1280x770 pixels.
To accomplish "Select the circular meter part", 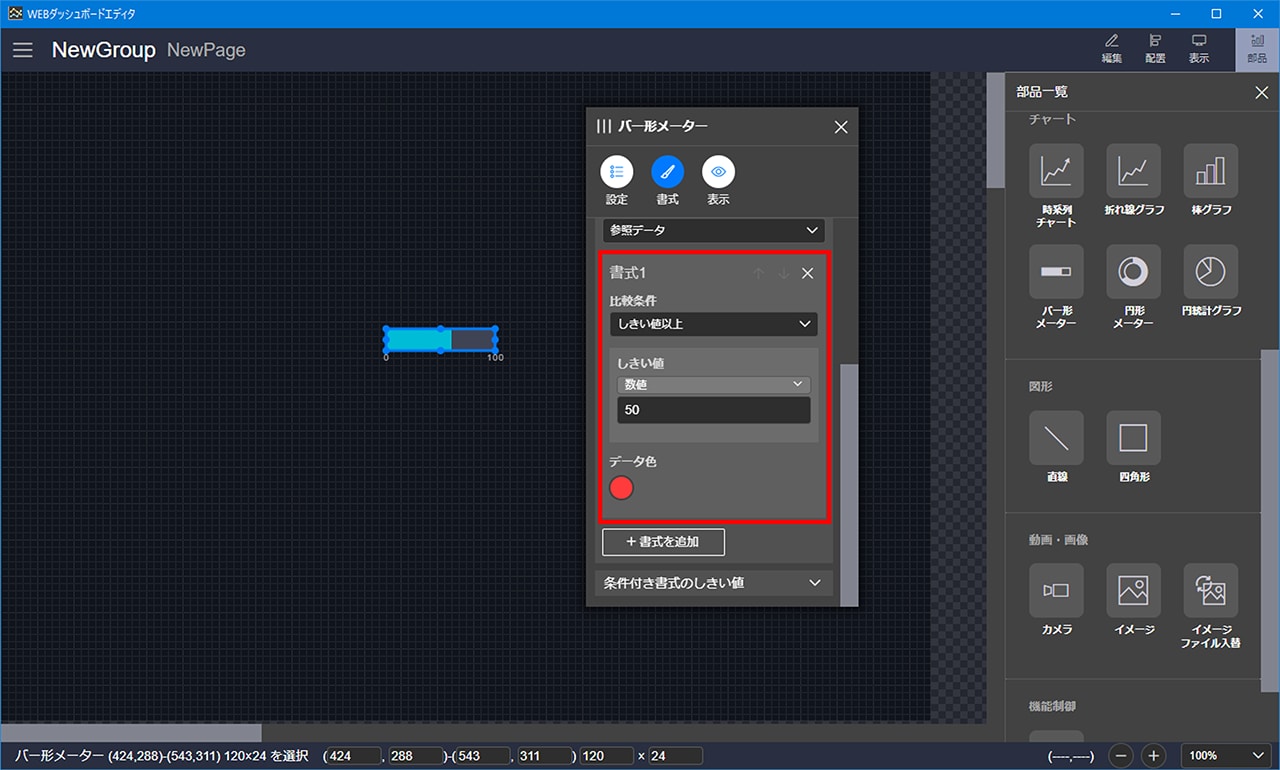I will pyautogui.click(x=1133, y=272).
